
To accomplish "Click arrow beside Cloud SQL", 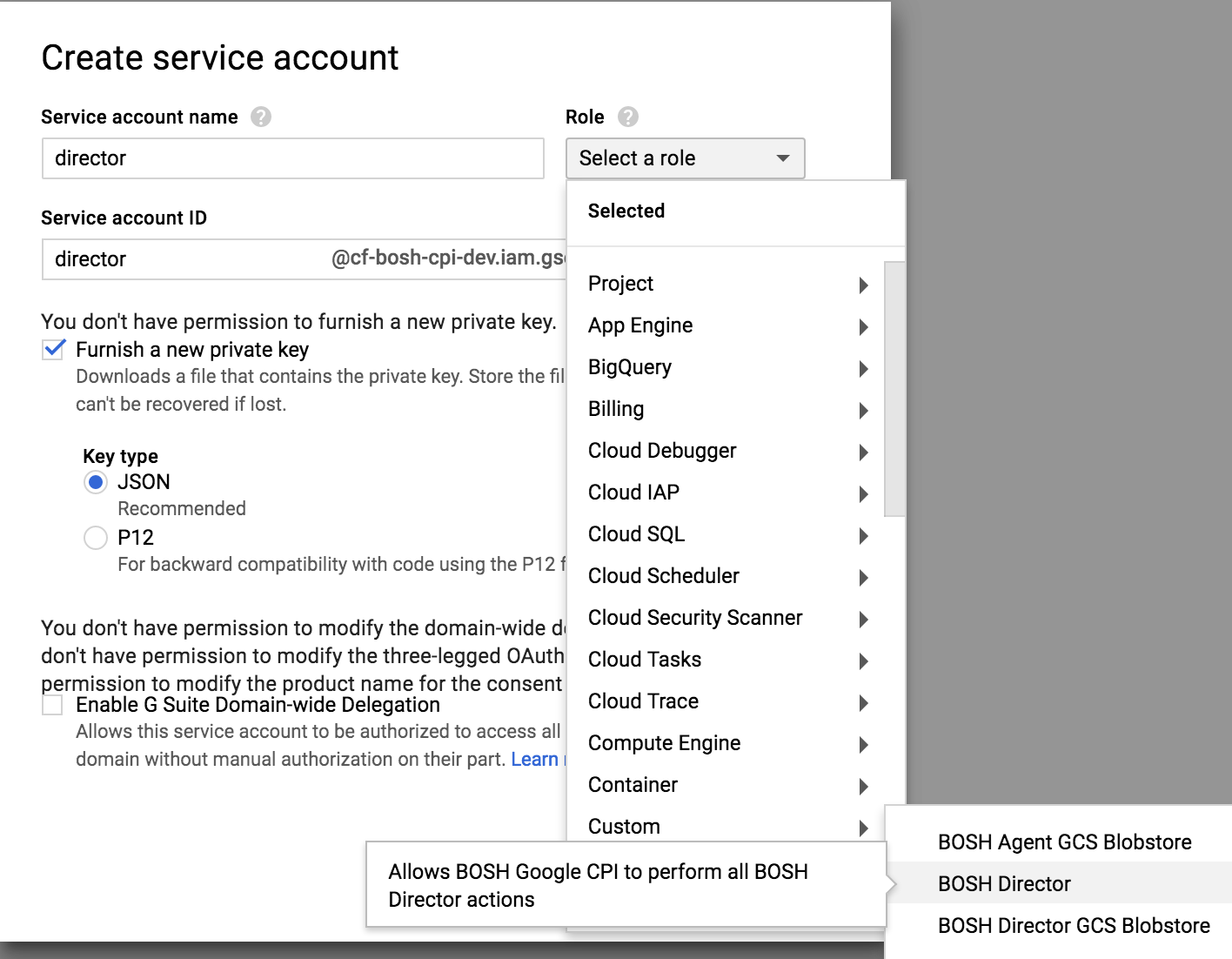I will coord(863,535).
